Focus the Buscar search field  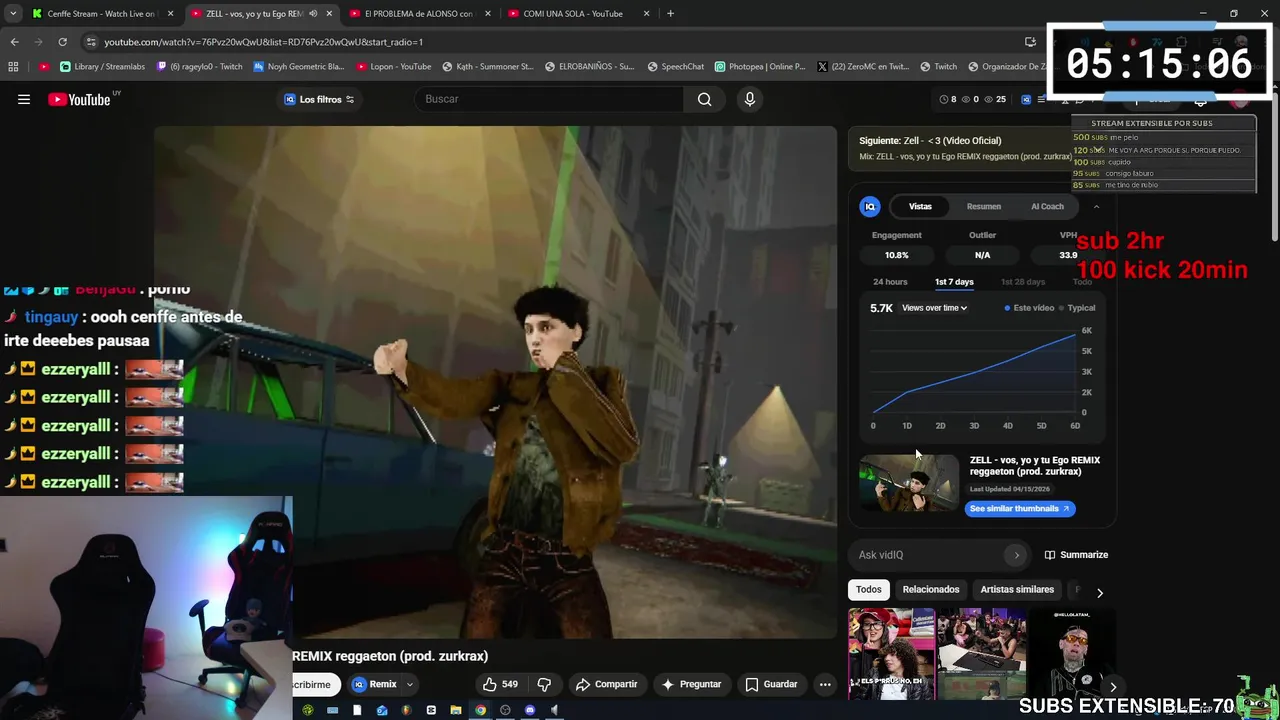pos(549,99)
